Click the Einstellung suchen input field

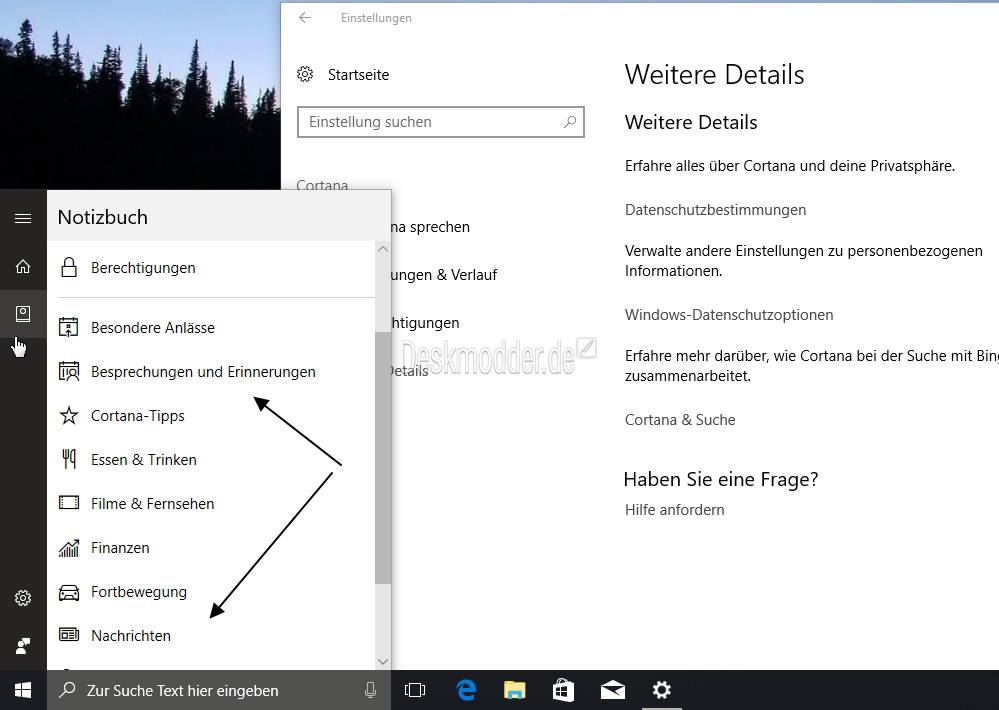[x=441, y=122]
